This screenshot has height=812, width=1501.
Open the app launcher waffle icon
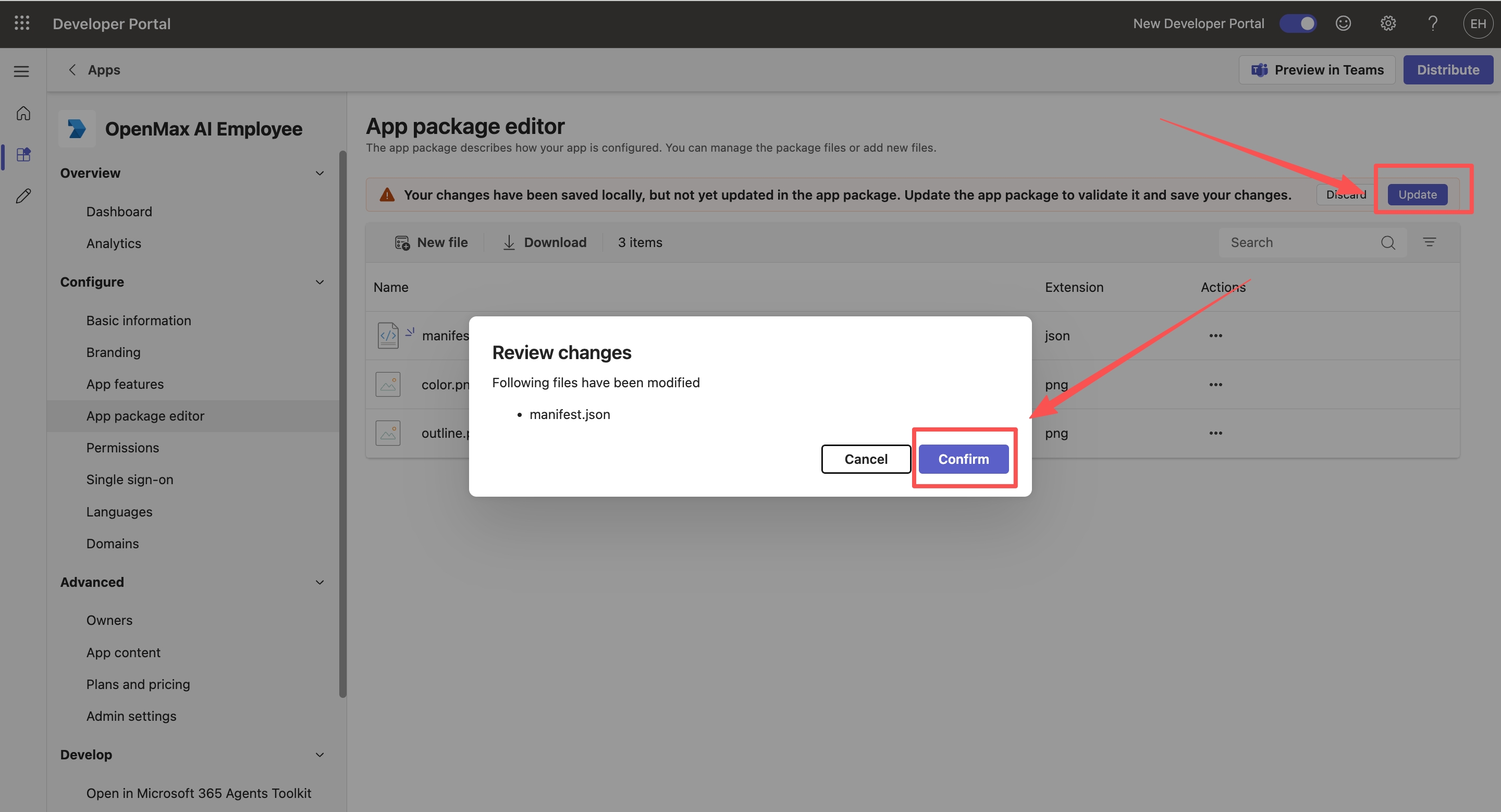(21, 23)
